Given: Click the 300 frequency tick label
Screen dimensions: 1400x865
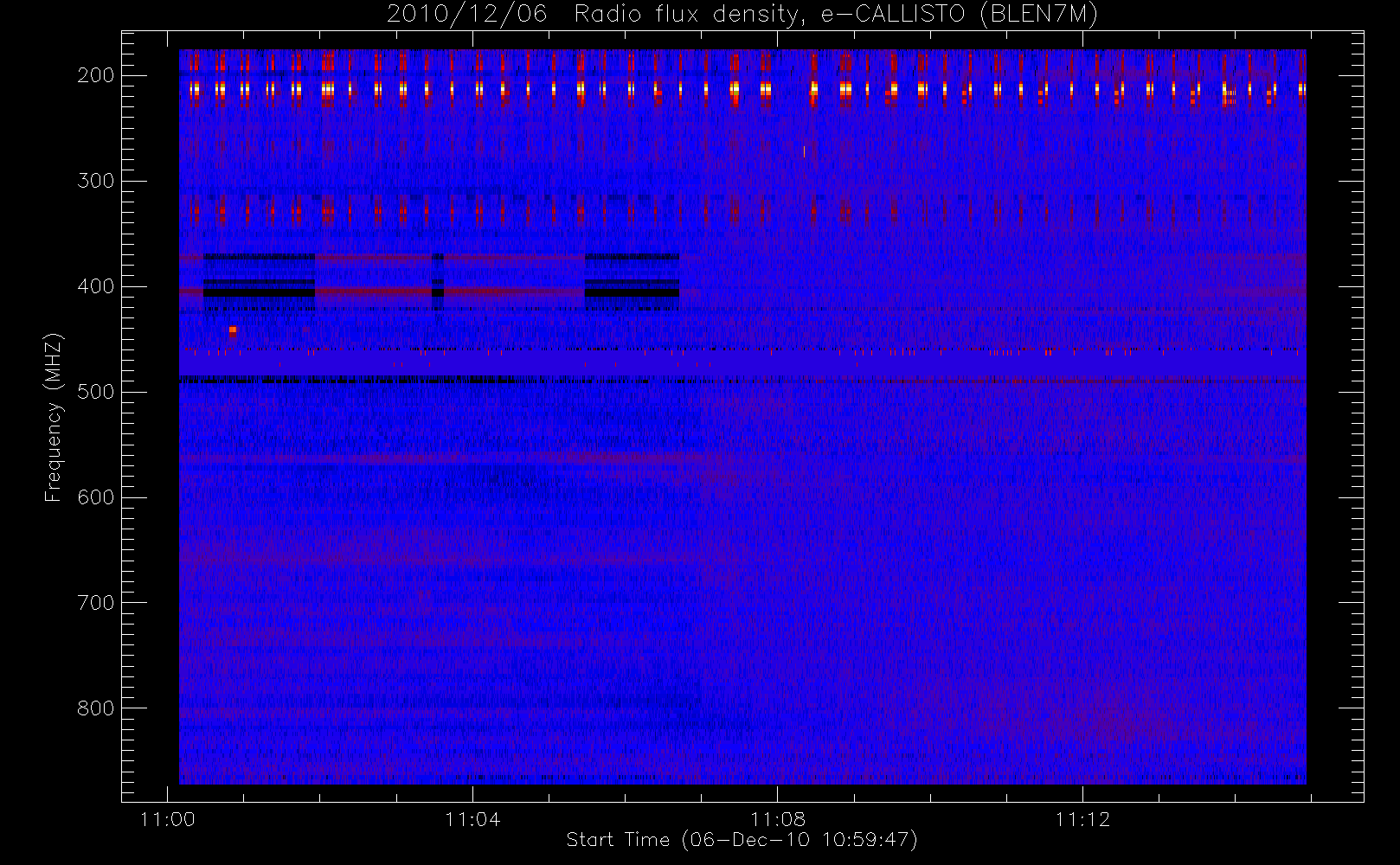Looking at the screenshot, I should click(x=96, y=181).
